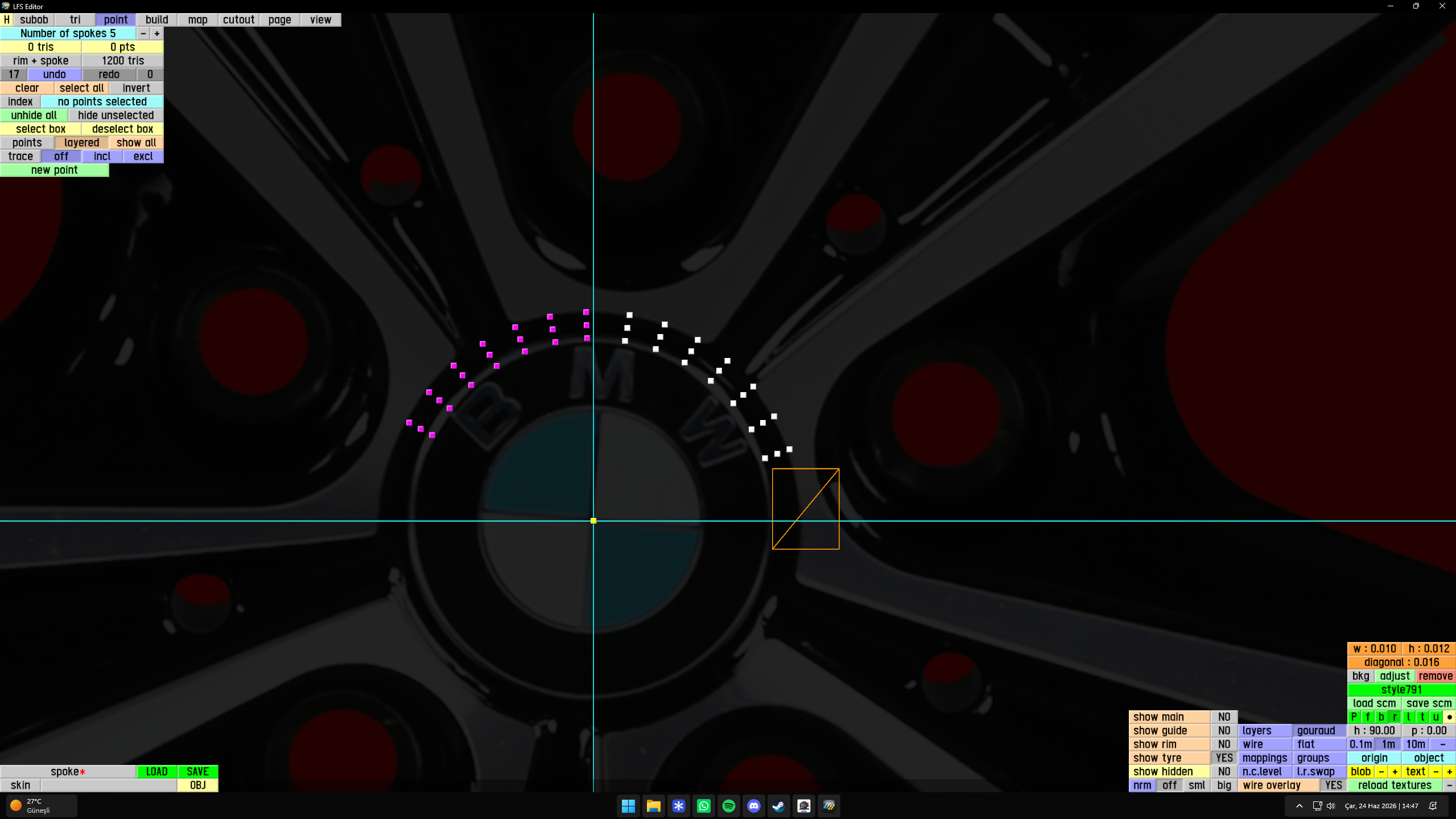Select the P view preset button
This screenshot has height=819, width=1456.
click(x=1354, y=717)
